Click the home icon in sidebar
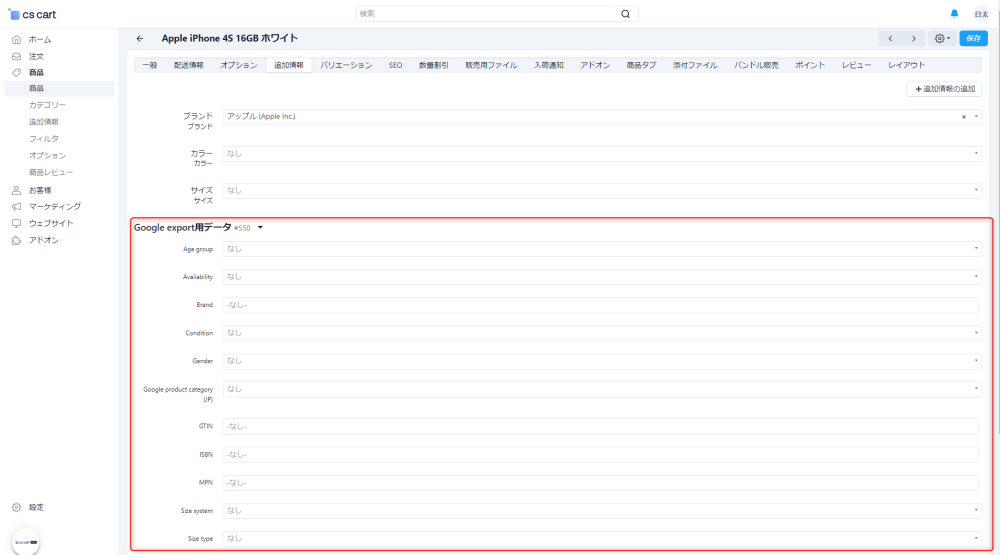The height and width of the screenshot is (555, 1000). tap(17, 40)
